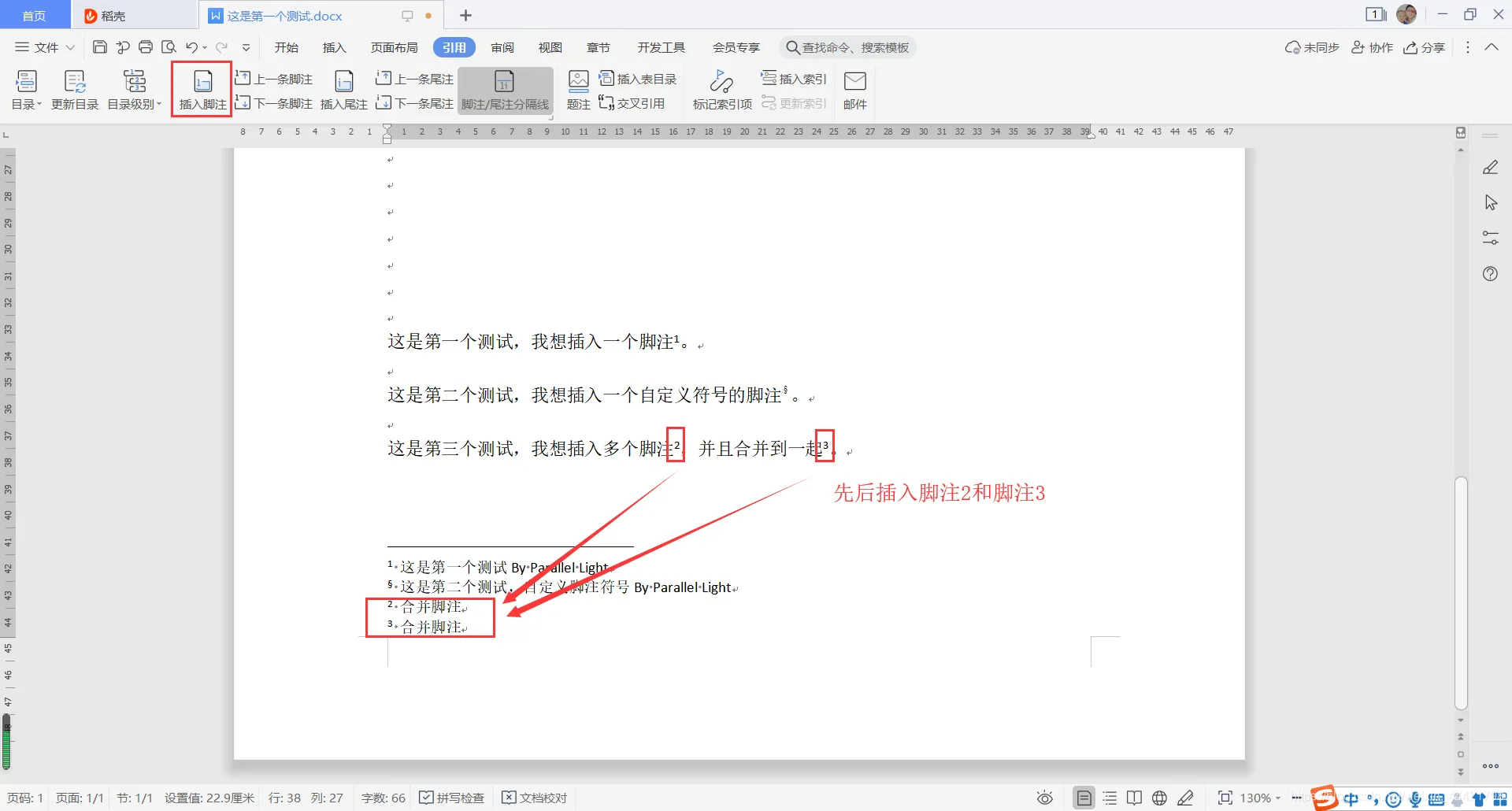
Task: Collapse the ribbon with the chevron arrow
Action: [1492, 47]
